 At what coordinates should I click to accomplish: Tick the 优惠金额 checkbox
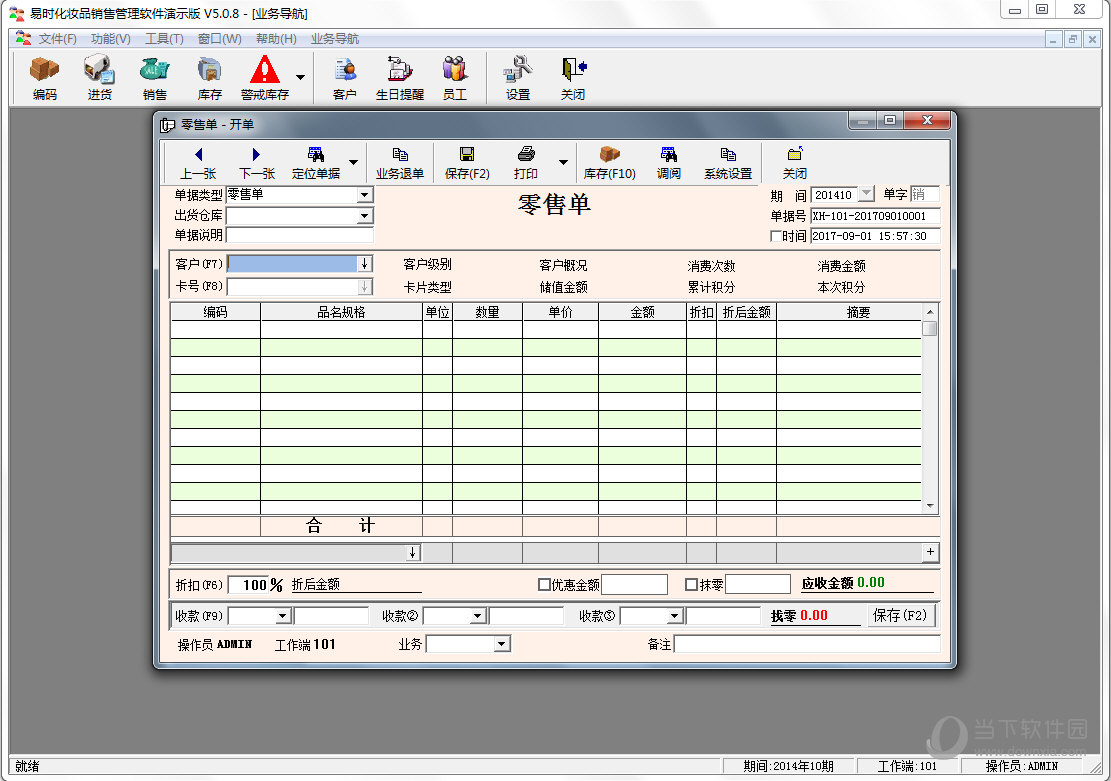[544, 585]
